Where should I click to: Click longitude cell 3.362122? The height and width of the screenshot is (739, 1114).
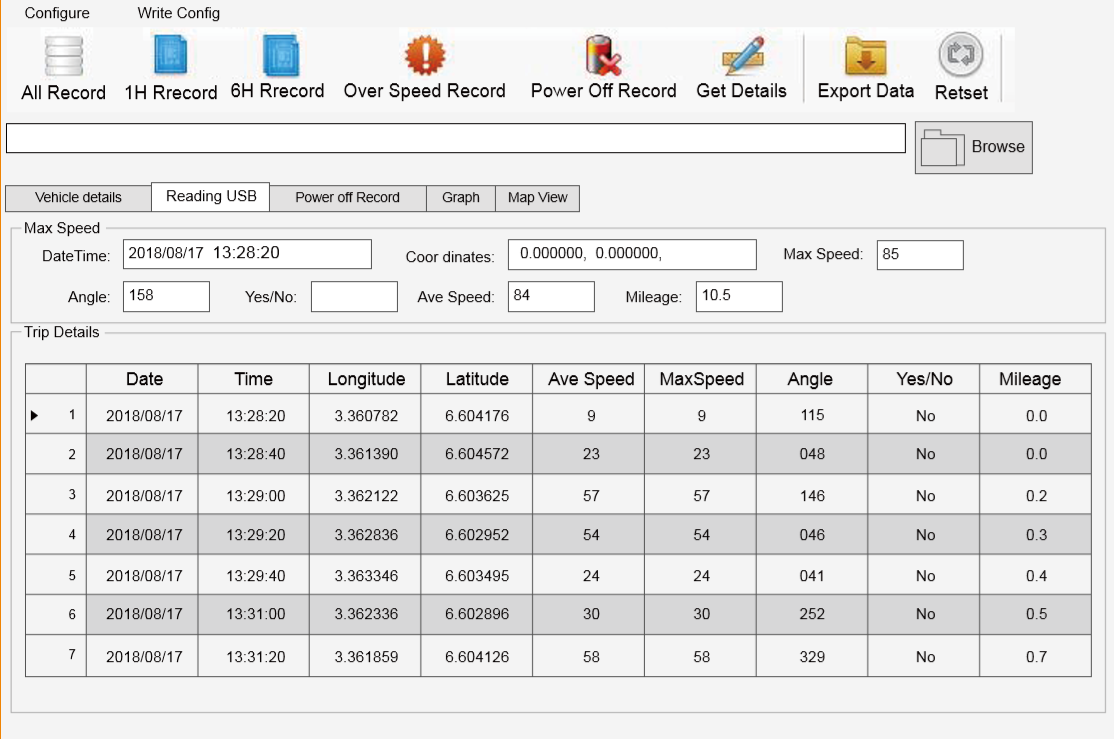[x=365, y=495]
